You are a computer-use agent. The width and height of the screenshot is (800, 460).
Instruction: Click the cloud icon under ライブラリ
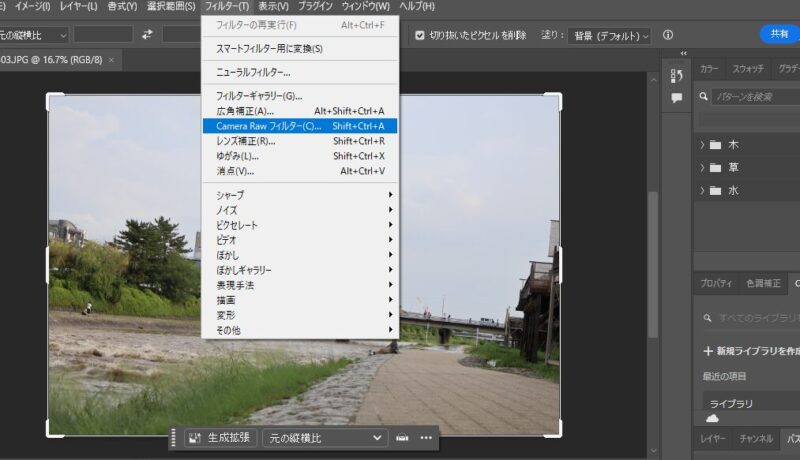pyautogui.click(x=713, y=418)
